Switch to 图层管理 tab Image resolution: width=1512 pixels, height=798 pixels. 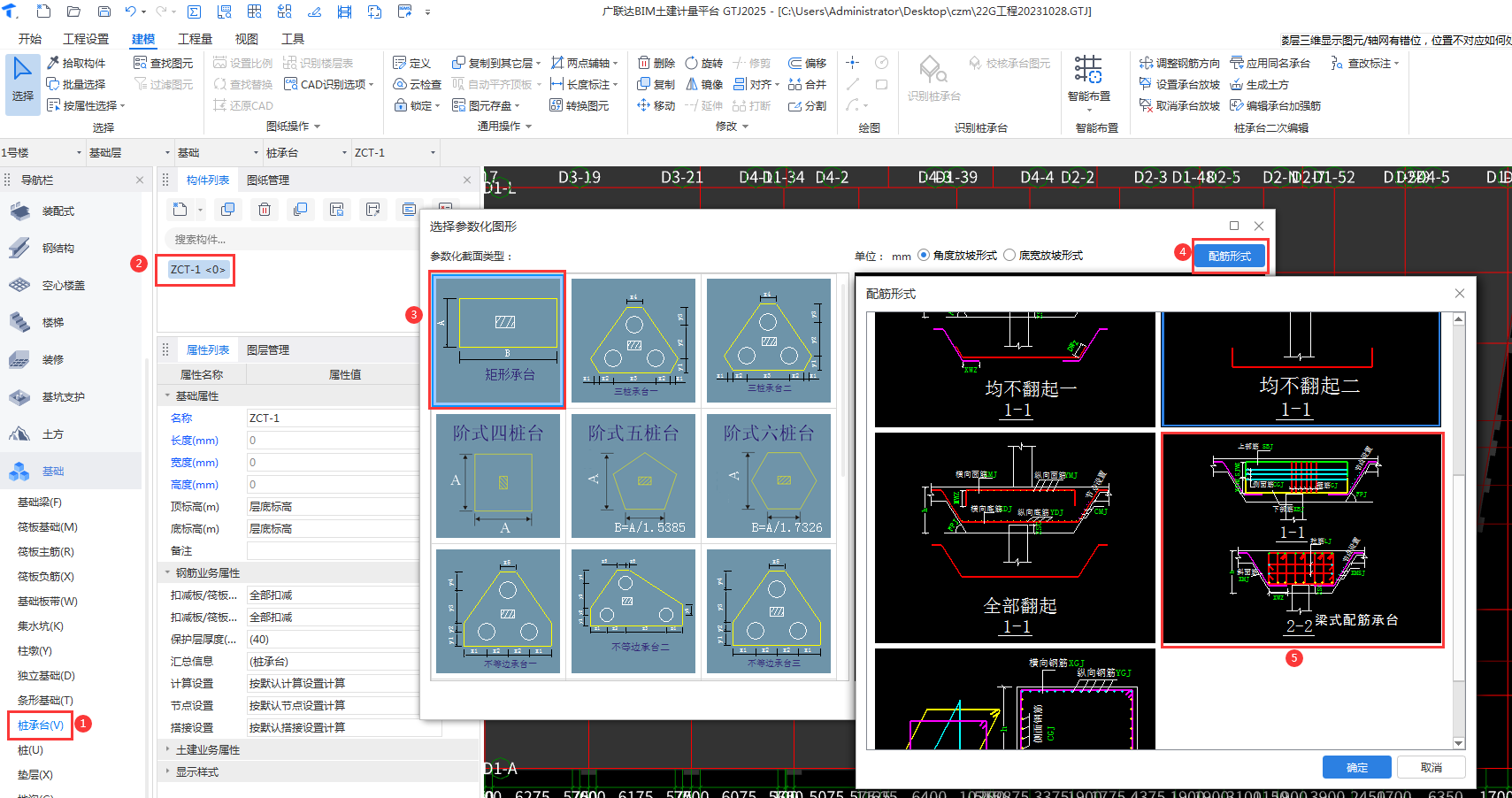(267, 349)
